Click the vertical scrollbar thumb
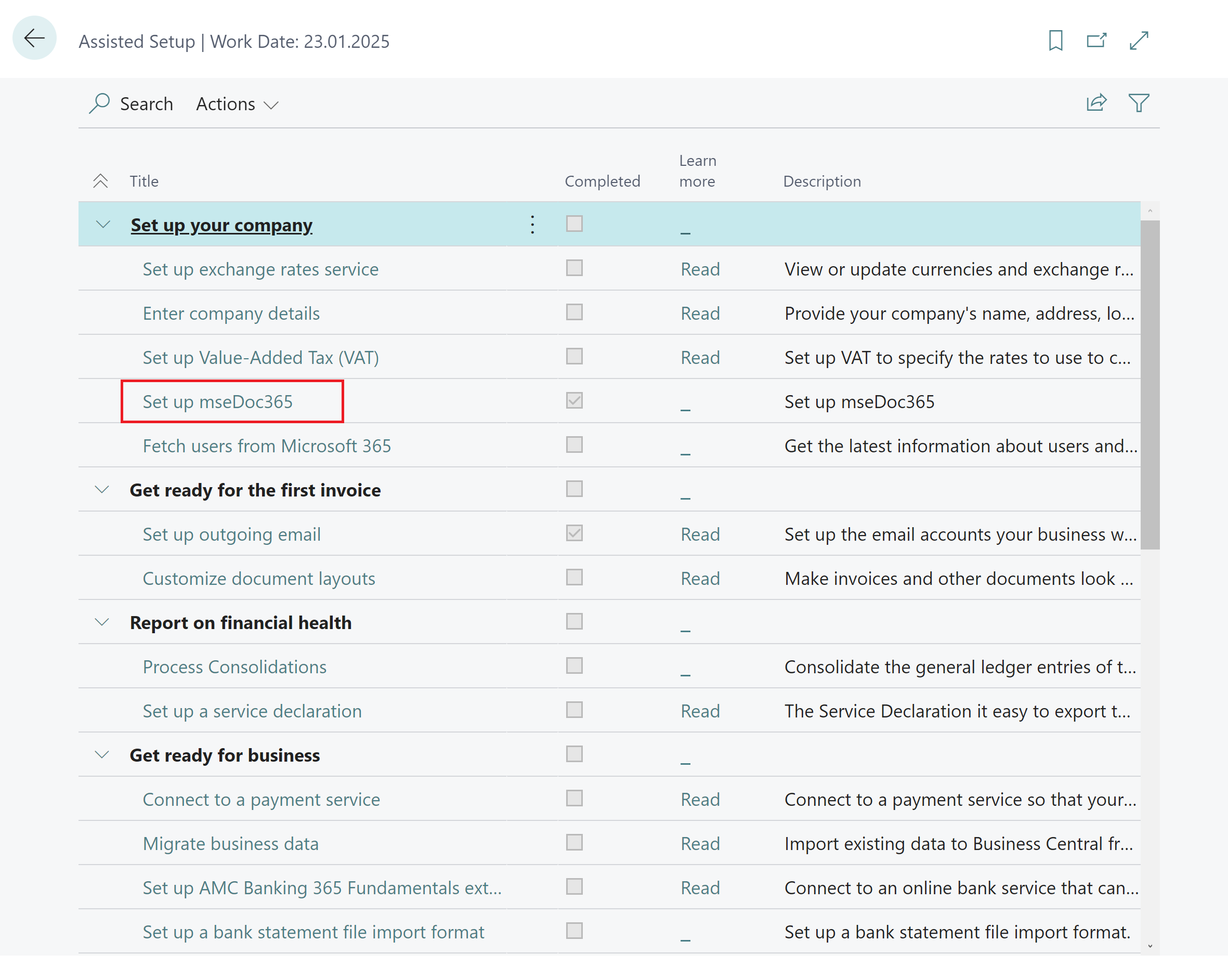Screen dimensions: 1228x980 (1149, 384)
